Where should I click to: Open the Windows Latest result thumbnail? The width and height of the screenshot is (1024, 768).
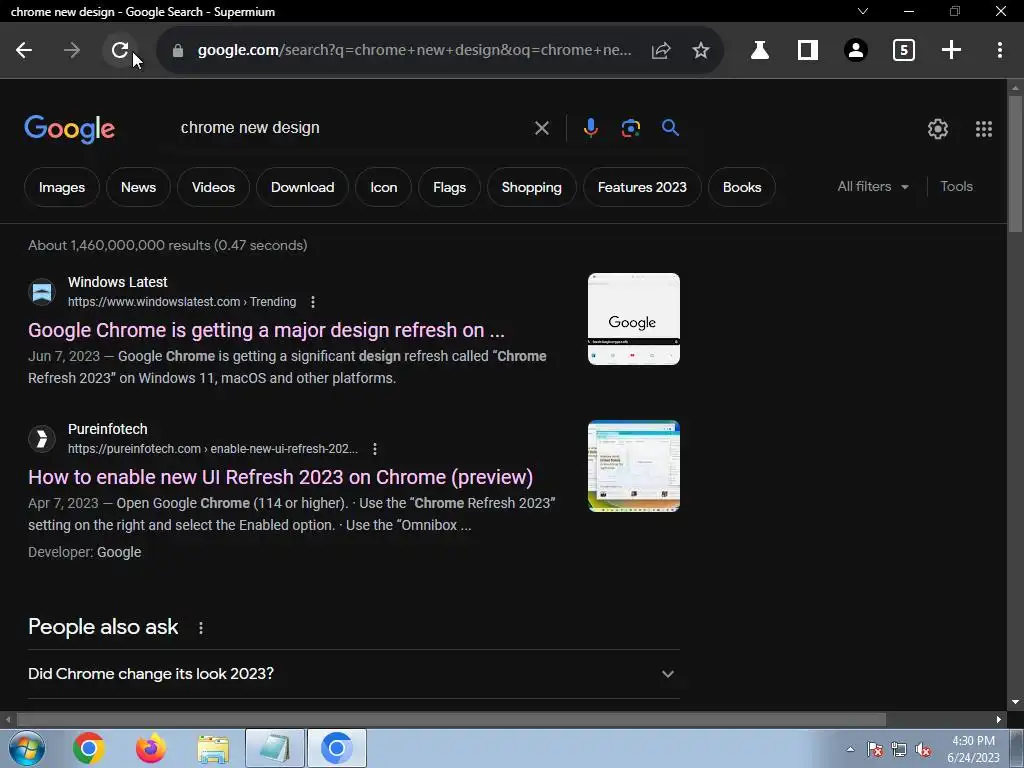633,319
